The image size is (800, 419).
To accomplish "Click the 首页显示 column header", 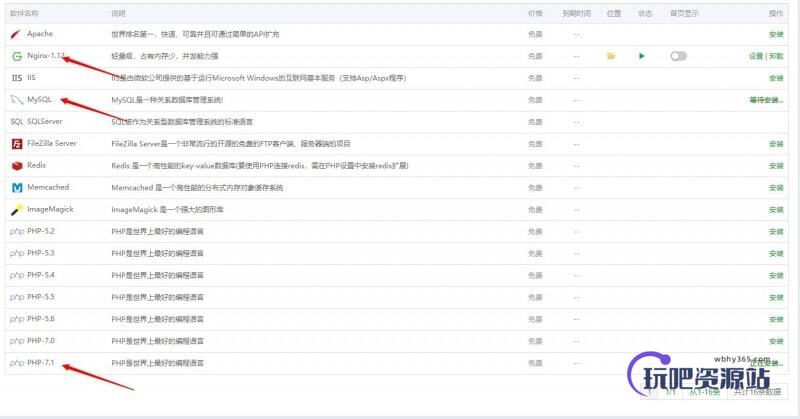I will (x=684, y=14).
